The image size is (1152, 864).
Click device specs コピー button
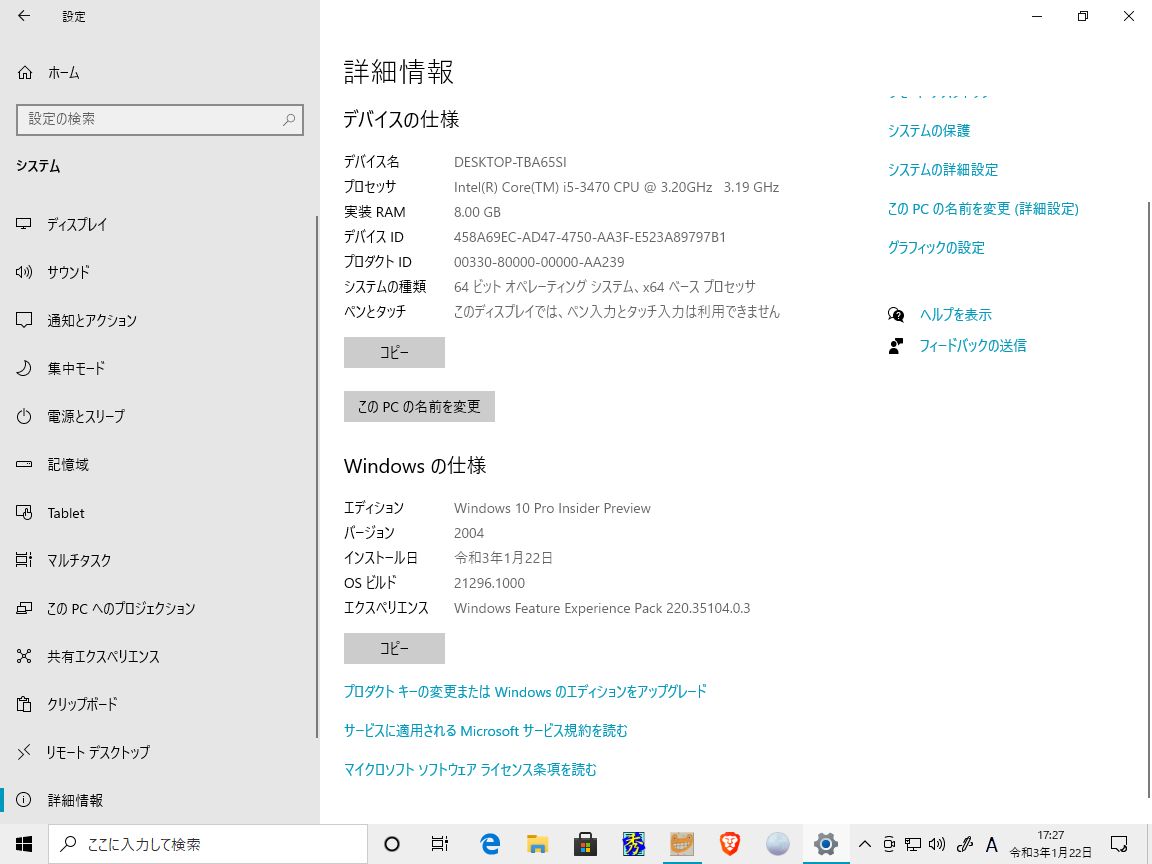pyautogui.click(x=395, y=353)
